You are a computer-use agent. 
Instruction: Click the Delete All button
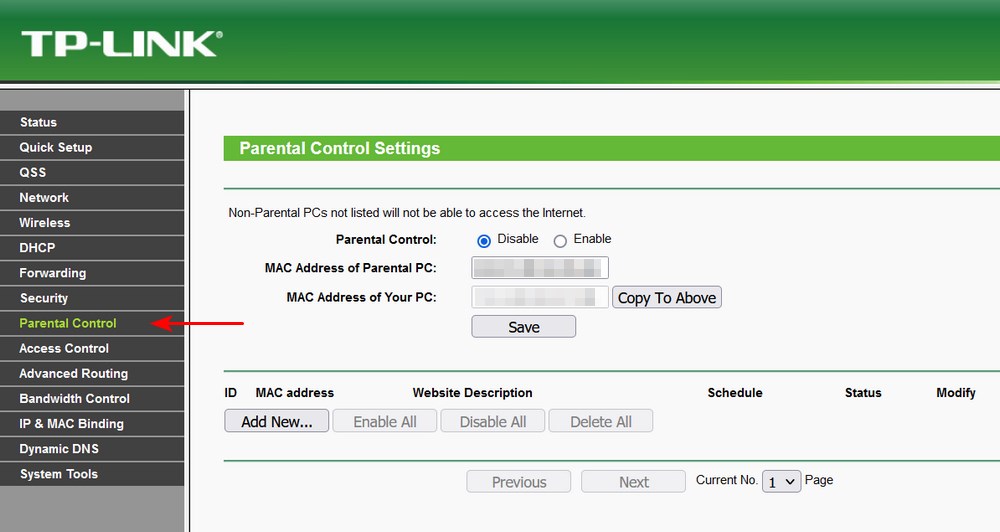[601, 421]
